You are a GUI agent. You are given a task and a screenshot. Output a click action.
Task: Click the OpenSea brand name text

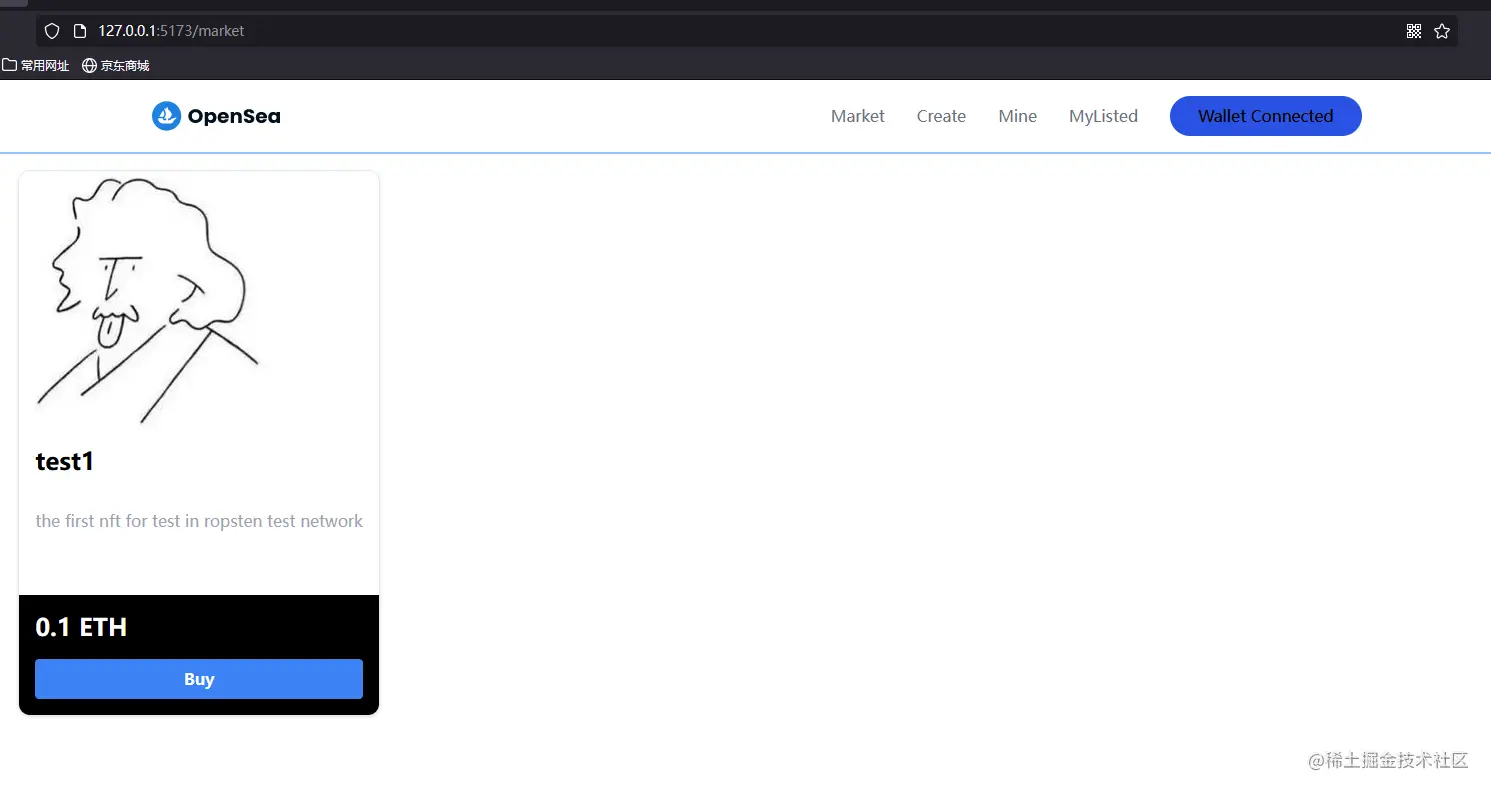234,116
